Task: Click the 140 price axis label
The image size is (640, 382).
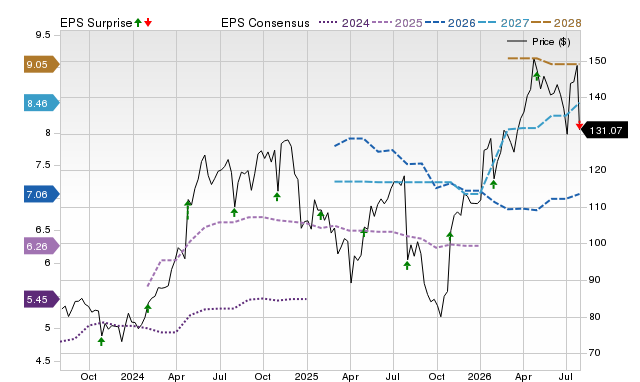Action: click(597, 97)
